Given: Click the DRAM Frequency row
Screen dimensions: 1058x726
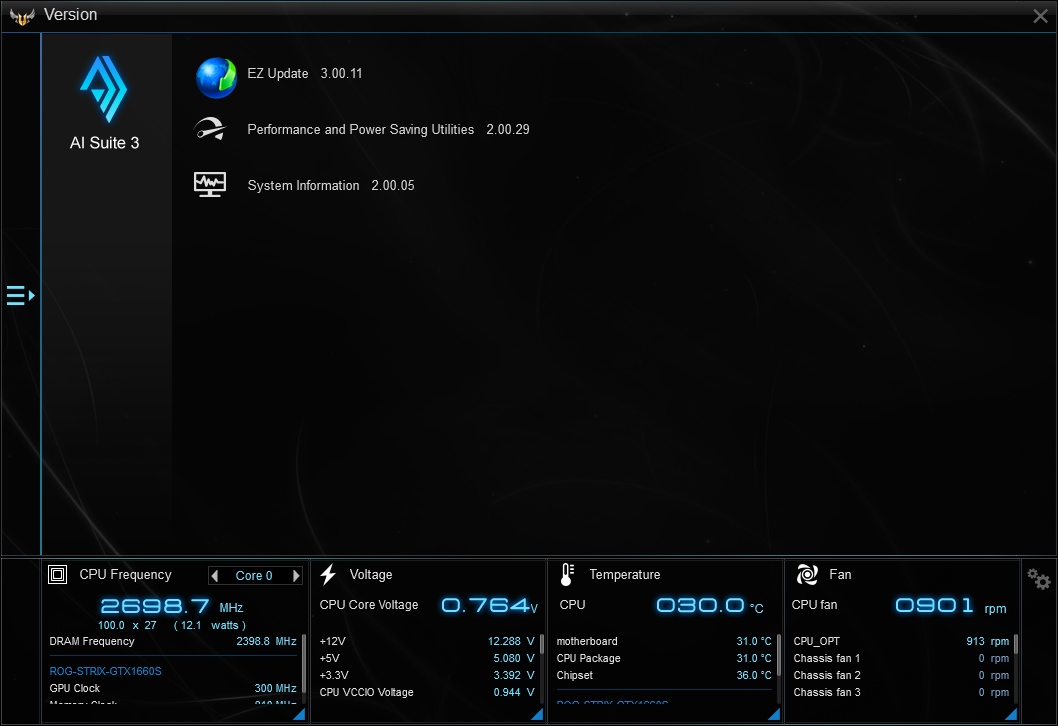Looking at the screenshot, I should [x=173, y=642].
